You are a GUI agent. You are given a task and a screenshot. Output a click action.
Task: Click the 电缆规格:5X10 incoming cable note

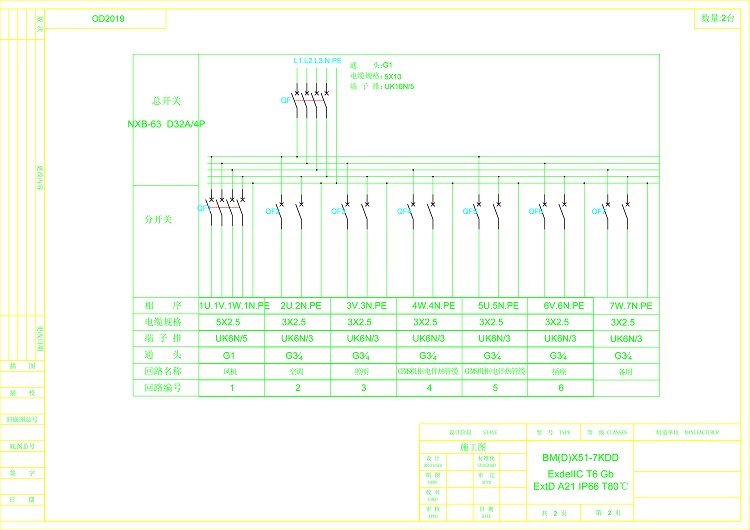375,76
